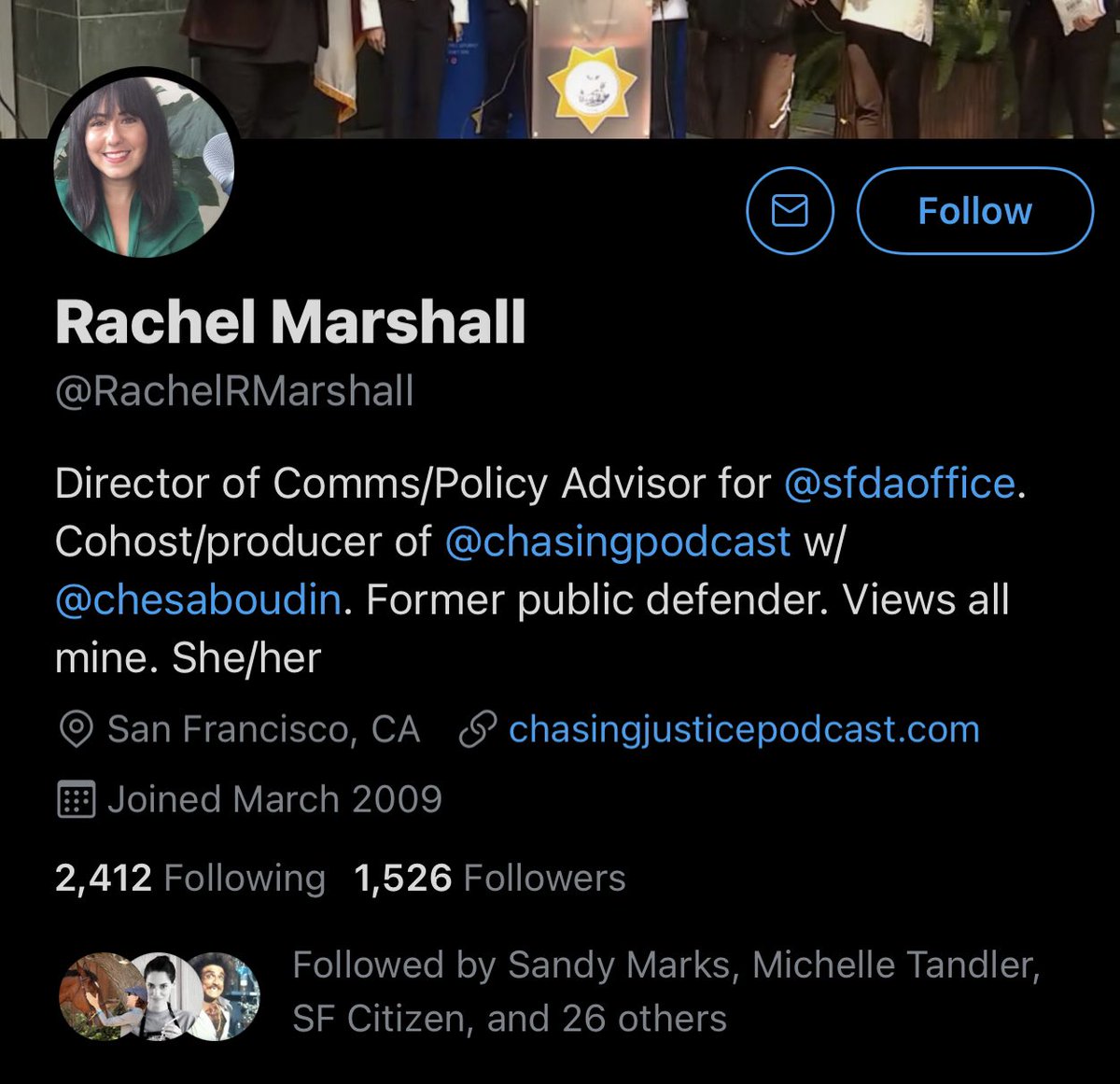Select the @RachelRMarshall handle text
The image size is (1120, 1084).
[234, 390]
